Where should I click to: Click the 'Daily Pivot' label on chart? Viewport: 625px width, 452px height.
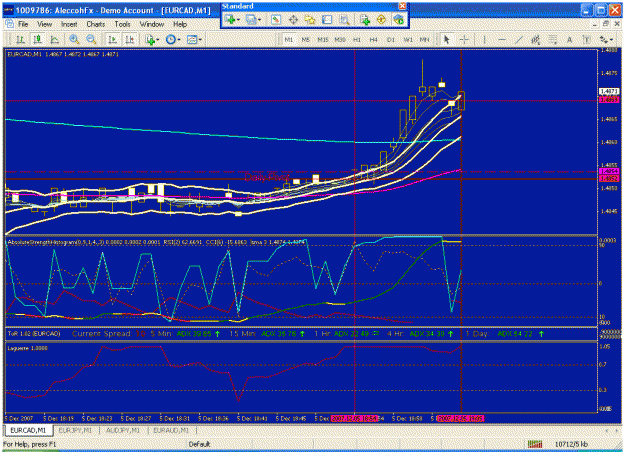pos(267,177)
